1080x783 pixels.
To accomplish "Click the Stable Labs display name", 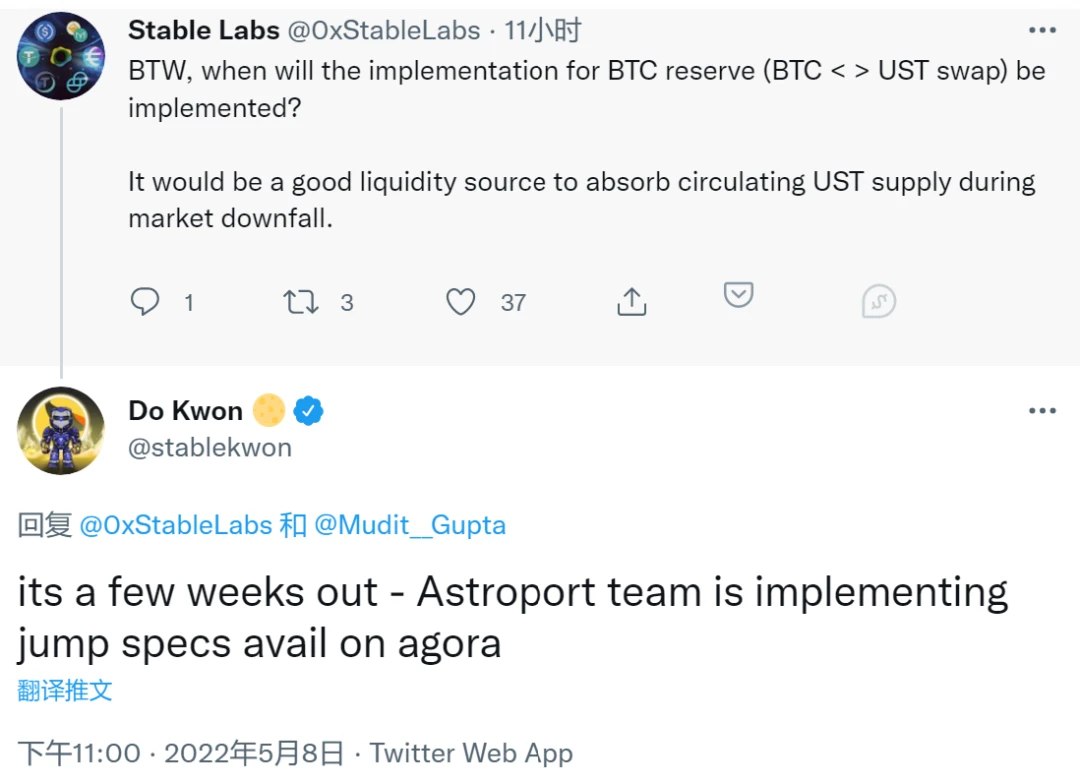I will tap(203, 31).
